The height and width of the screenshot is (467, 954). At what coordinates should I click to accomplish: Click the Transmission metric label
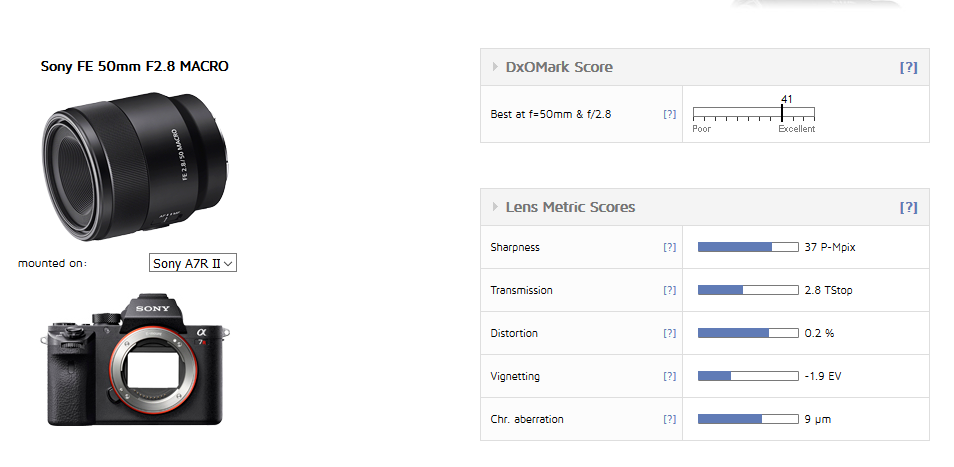coord(521,290)
